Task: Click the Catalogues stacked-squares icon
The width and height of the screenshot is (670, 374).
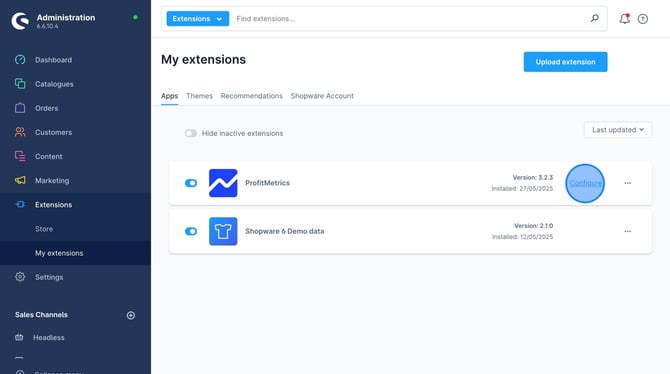Action: (x=20, y=84)
